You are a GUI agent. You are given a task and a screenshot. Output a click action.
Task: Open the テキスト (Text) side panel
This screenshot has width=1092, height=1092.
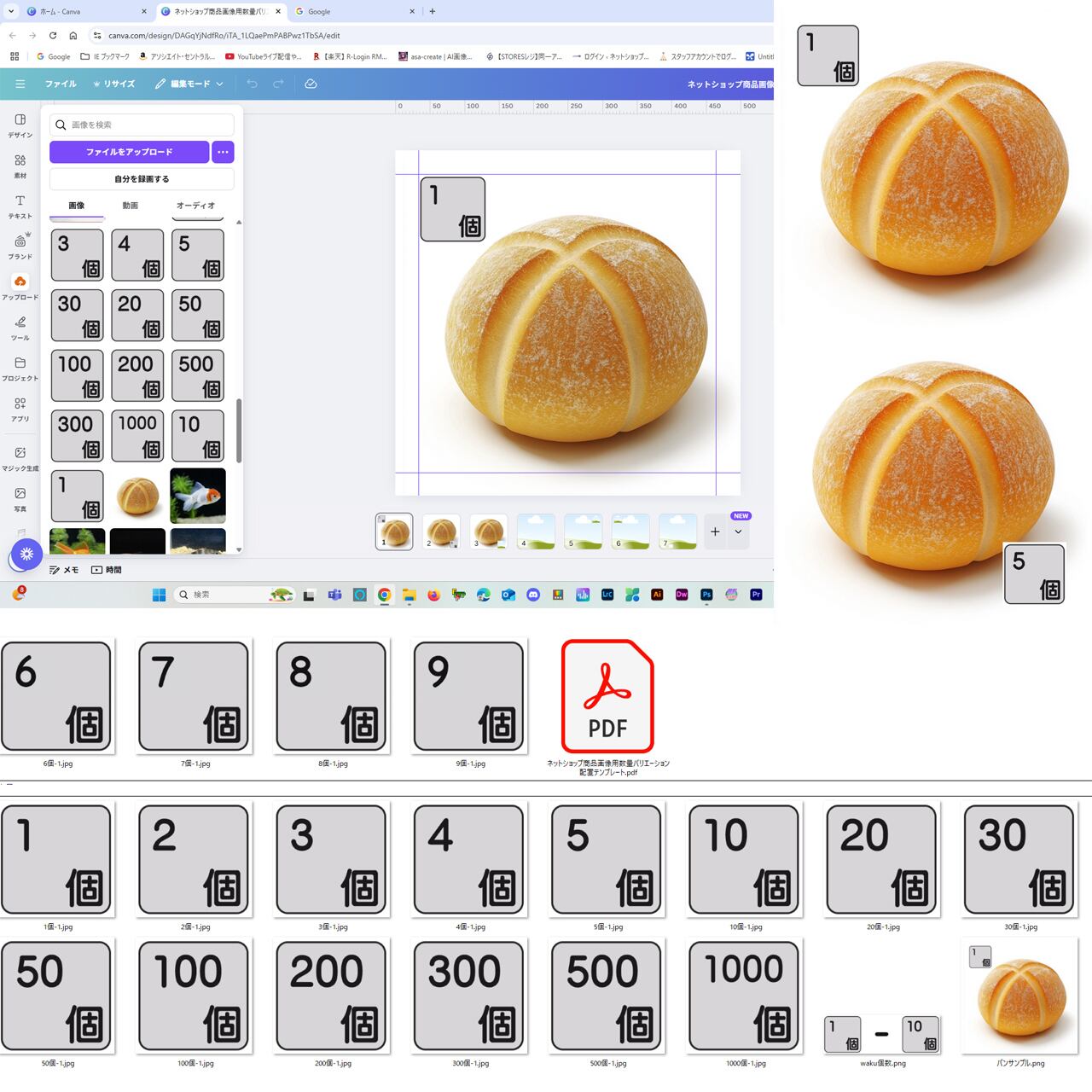pyautogui.click(x=20, y=206)
